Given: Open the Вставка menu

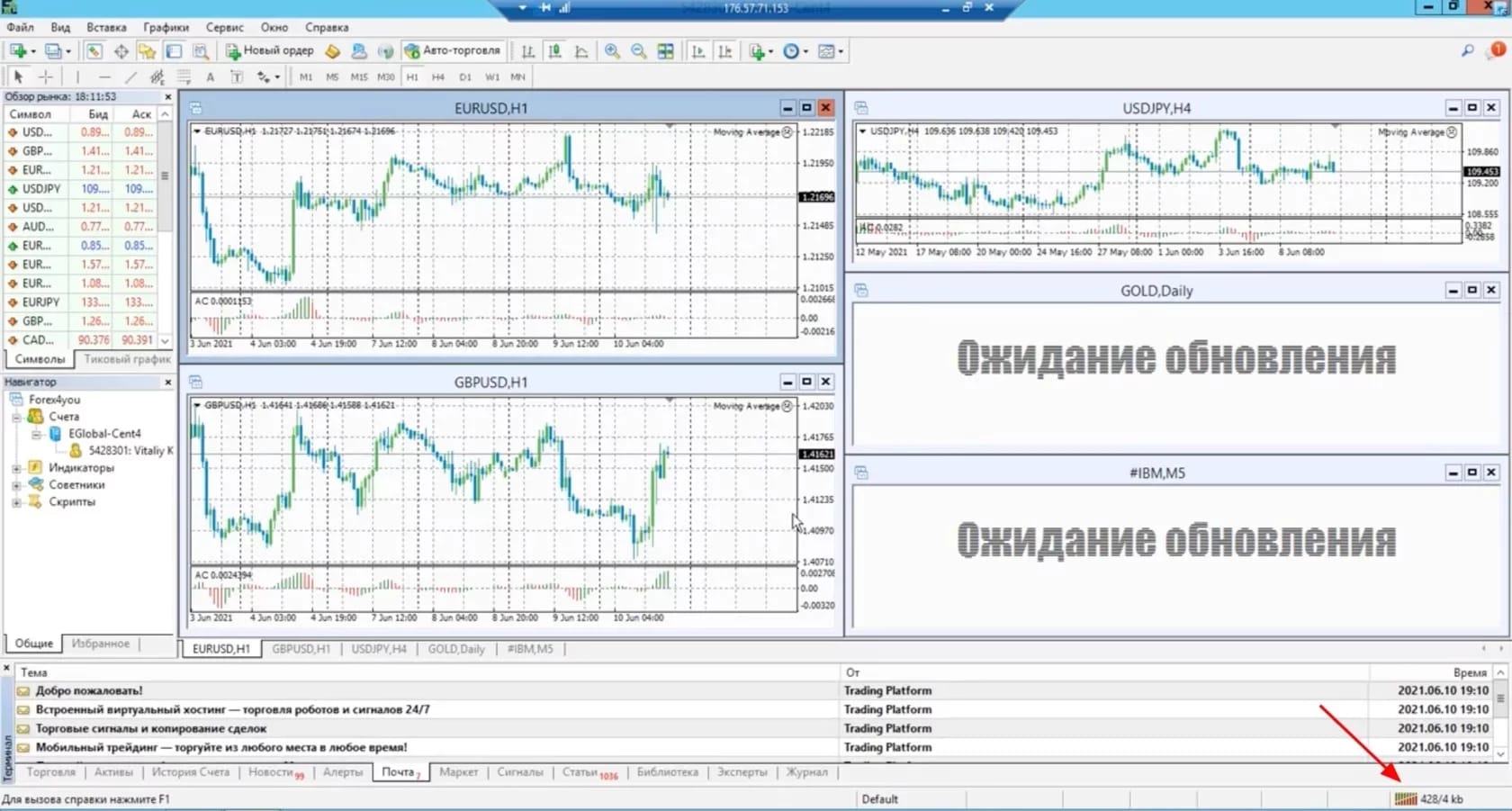Looking at the screenshot, I should (x=106, y=28).
